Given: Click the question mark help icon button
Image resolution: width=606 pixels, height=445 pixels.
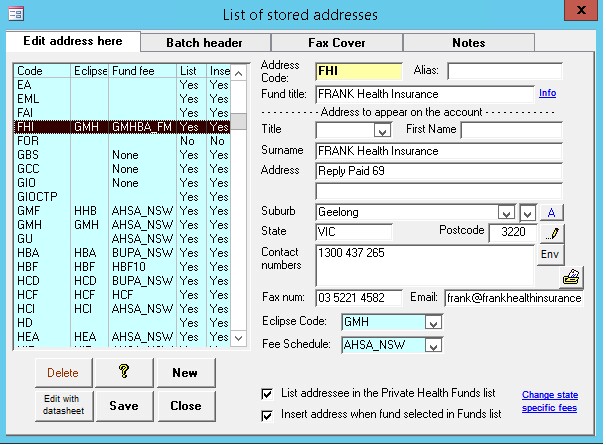Looking at the screenshot, I should tap(124, 372).
